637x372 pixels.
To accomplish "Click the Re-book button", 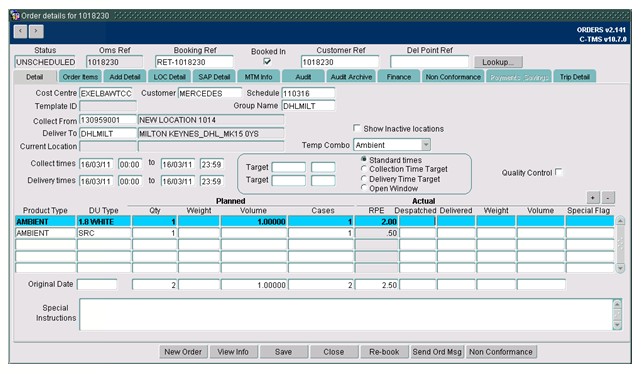I will [x=384, y=352].
